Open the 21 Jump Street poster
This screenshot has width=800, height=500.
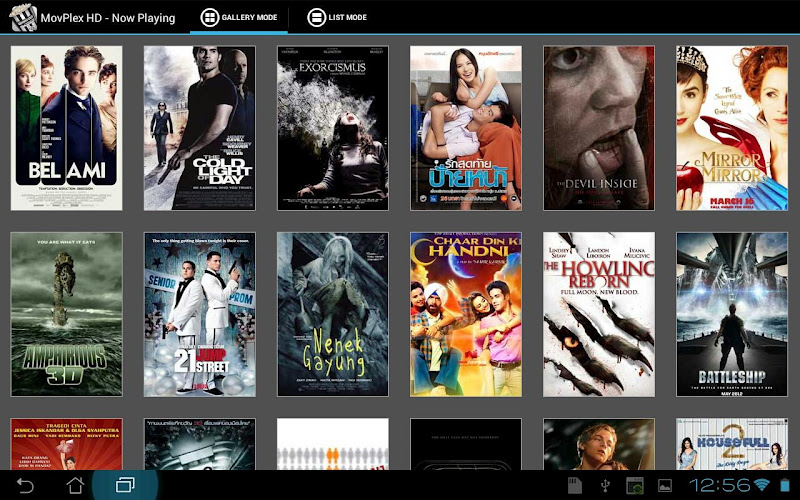click(x=199, y=314)
